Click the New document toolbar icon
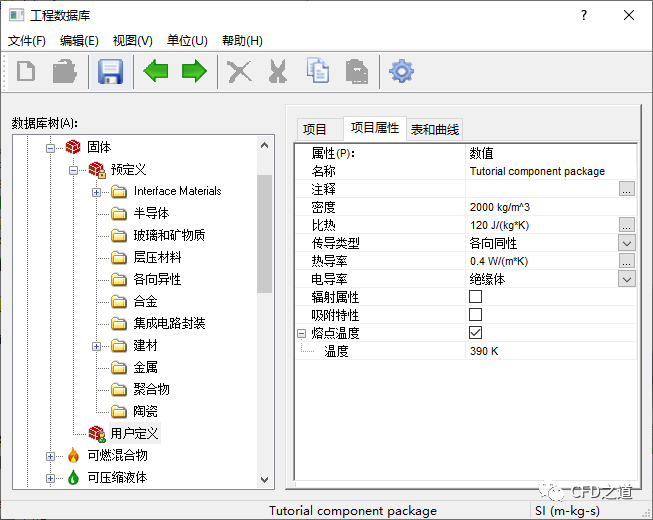Image resolution: width=653 pixels, height=520 pixels. 27,72
